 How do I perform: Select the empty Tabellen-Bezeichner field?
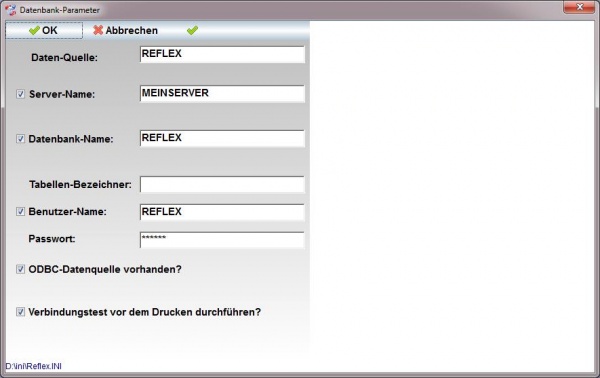222,184
